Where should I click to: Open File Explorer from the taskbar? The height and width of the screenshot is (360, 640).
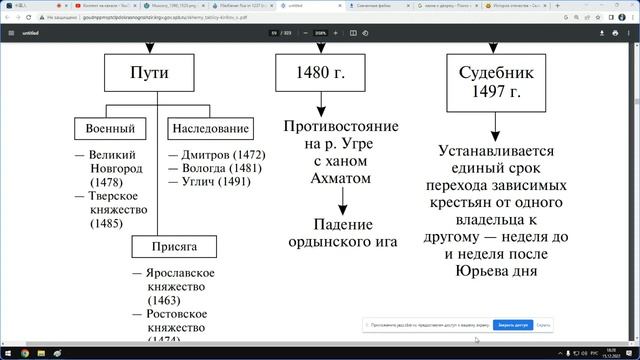[41, 353]
